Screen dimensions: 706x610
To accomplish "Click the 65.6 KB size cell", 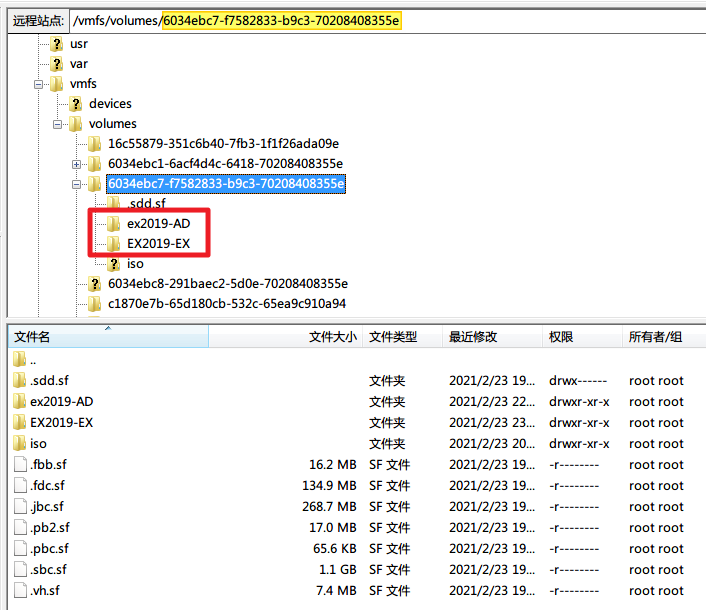I will [335, 549].
